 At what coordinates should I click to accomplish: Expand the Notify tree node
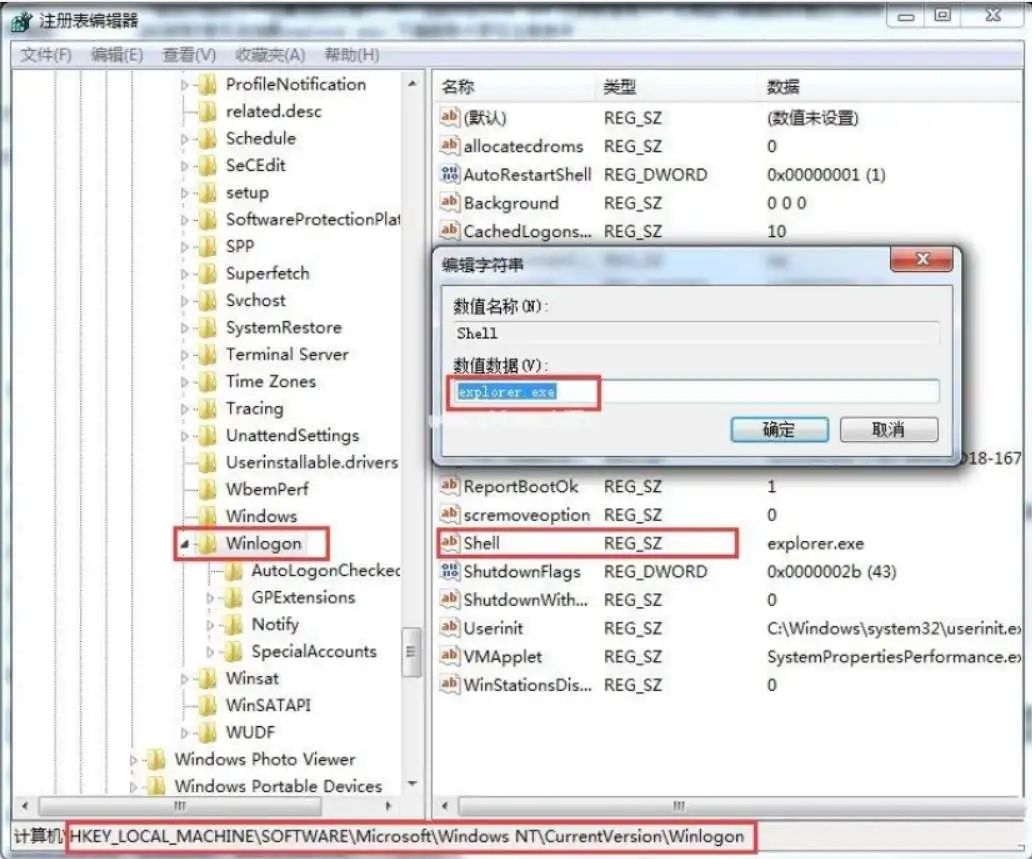click(x=211, y=625)
